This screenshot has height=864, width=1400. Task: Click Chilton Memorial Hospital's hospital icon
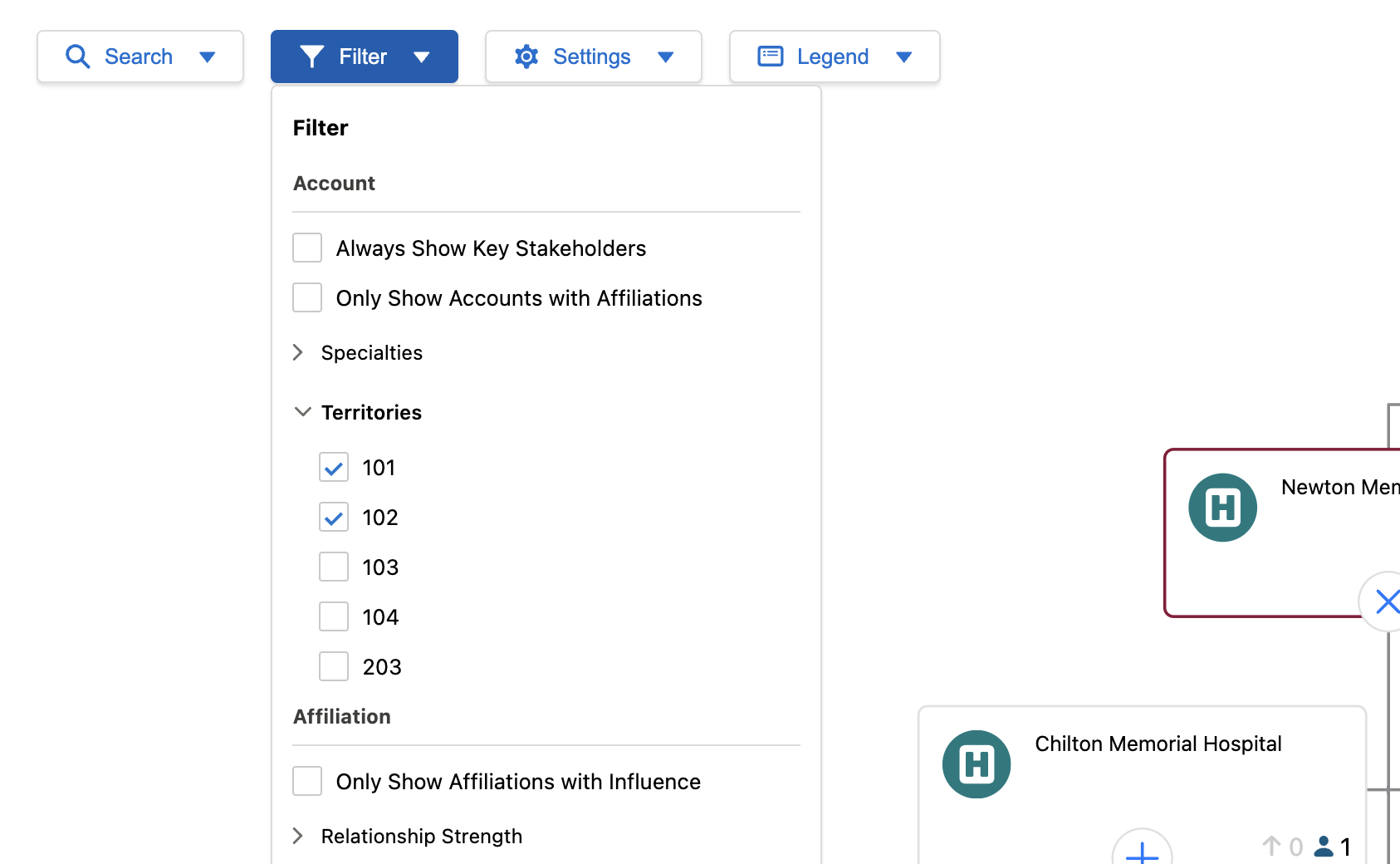tap(976, 763)
